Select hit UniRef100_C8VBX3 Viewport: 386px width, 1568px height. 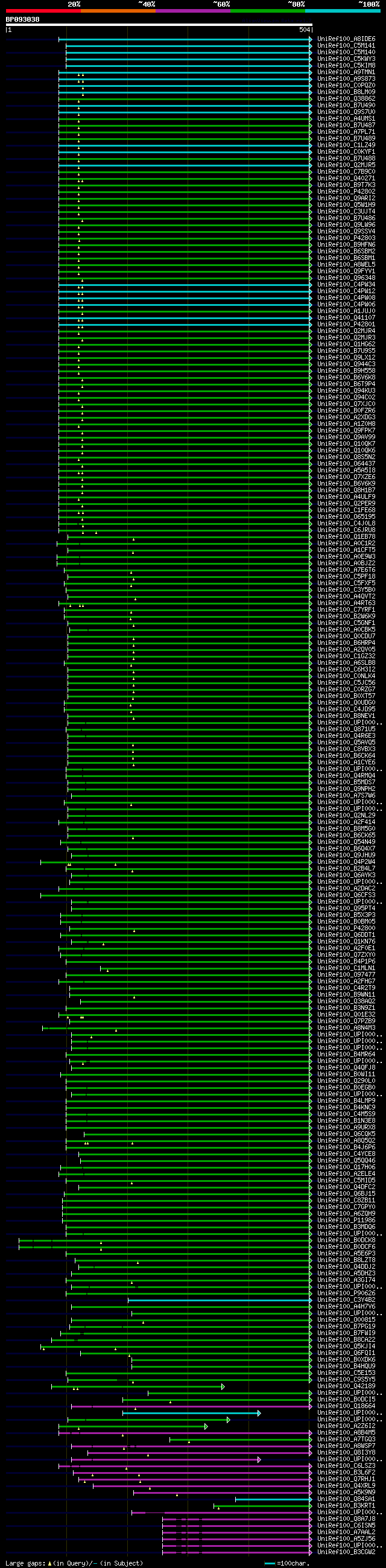click(x=346, y=749)
